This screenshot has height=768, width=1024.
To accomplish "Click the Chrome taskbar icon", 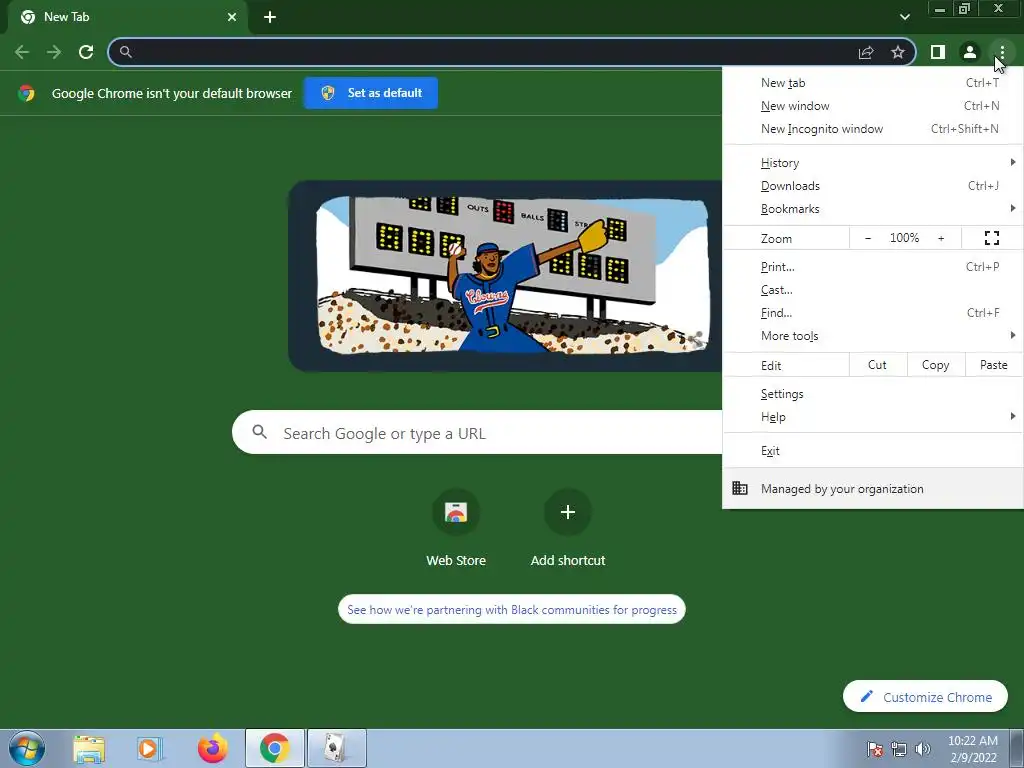I will (274, 749).
